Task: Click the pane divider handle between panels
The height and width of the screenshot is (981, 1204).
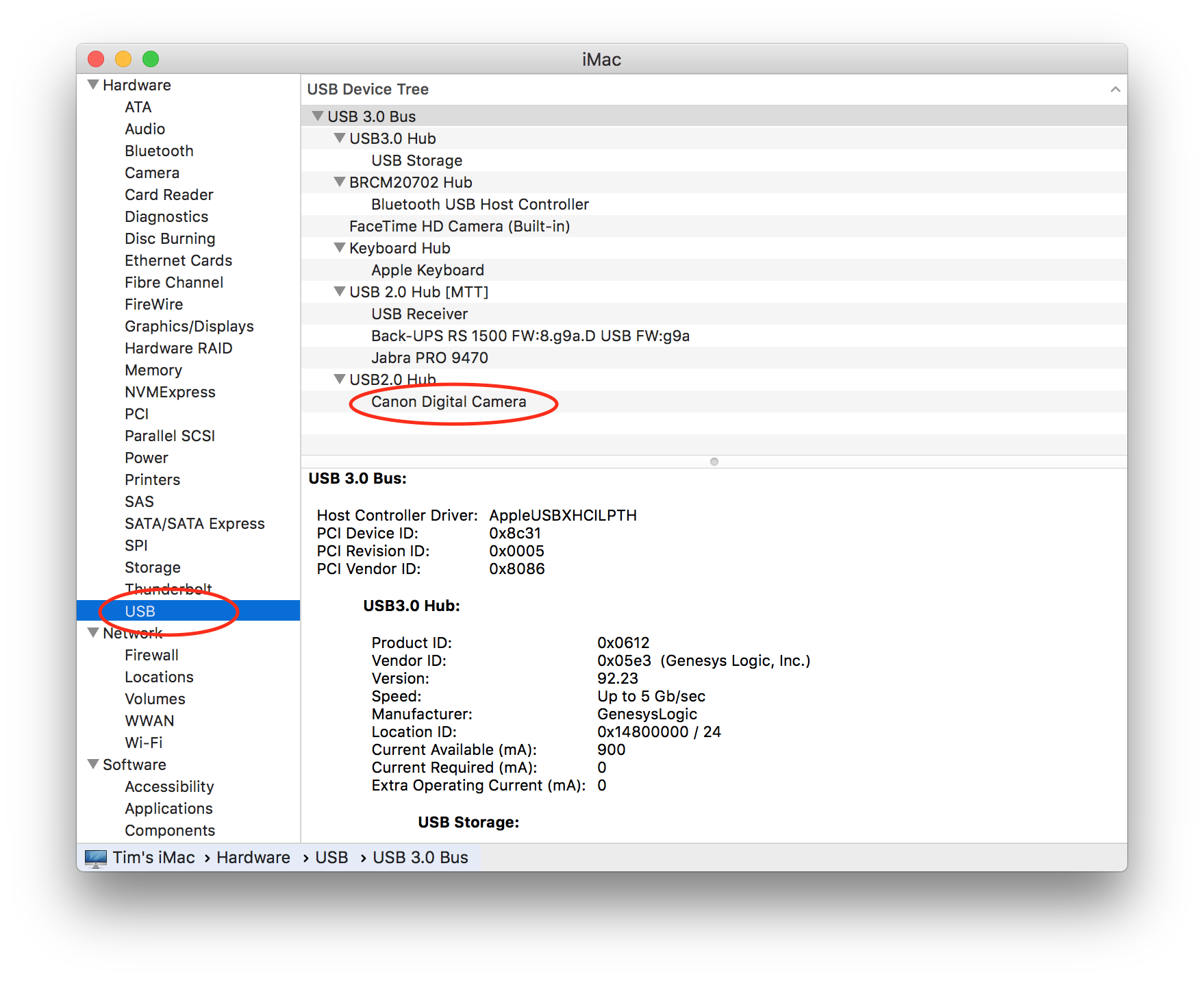Action: pos(714,462)
